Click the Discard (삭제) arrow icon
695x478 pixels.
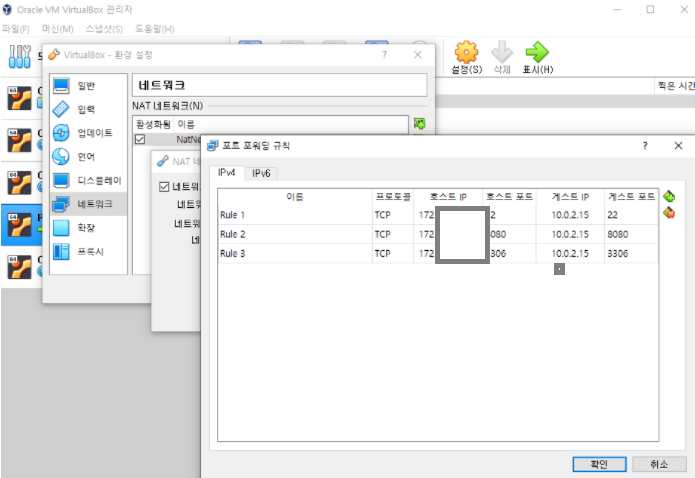coord(502,58)
